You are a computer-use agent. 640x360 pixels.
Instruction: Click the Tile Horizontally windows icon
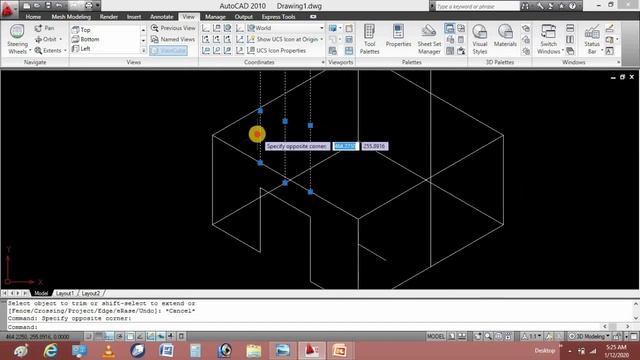(x=570, y=28)
